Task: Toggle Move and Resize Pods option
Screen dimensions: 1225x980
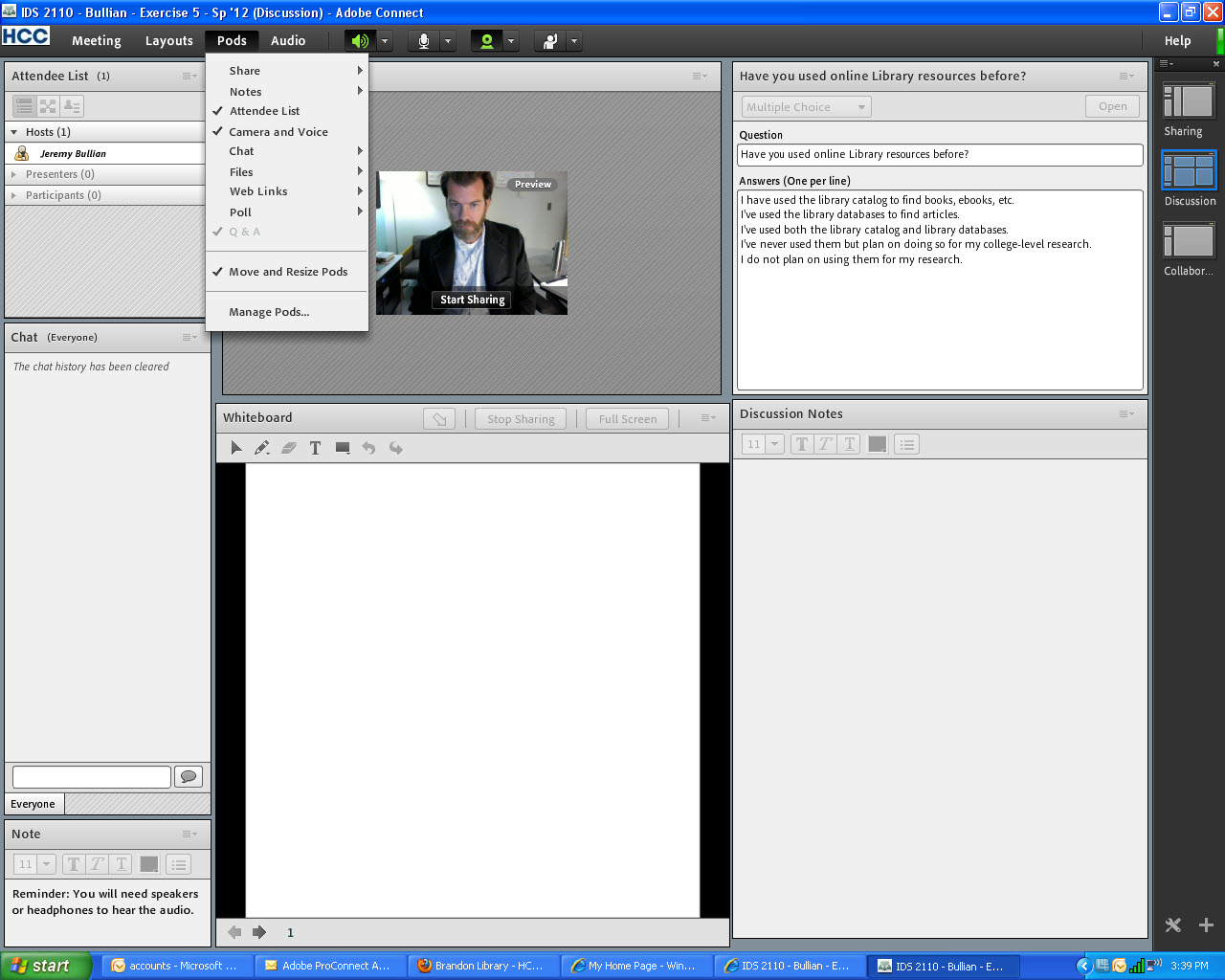Action: point(287,272)
